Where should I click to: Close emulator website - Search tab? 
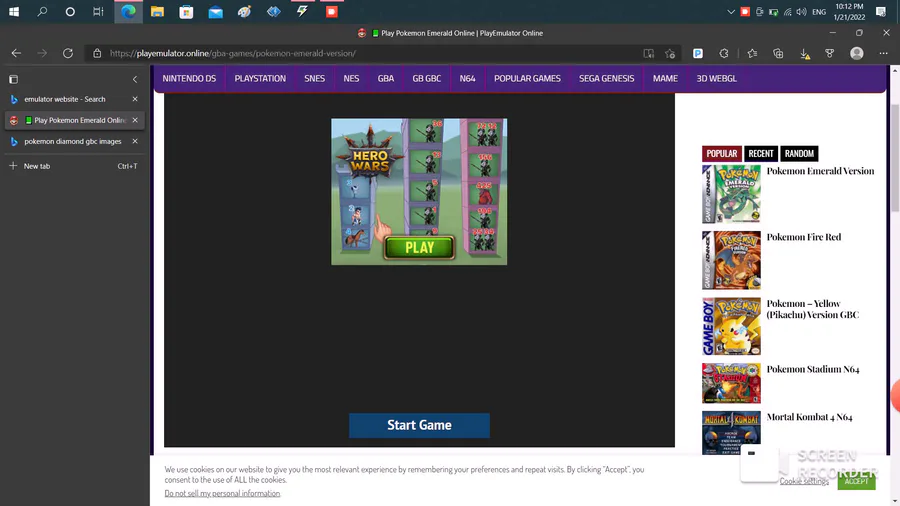[x=135, y=99]
